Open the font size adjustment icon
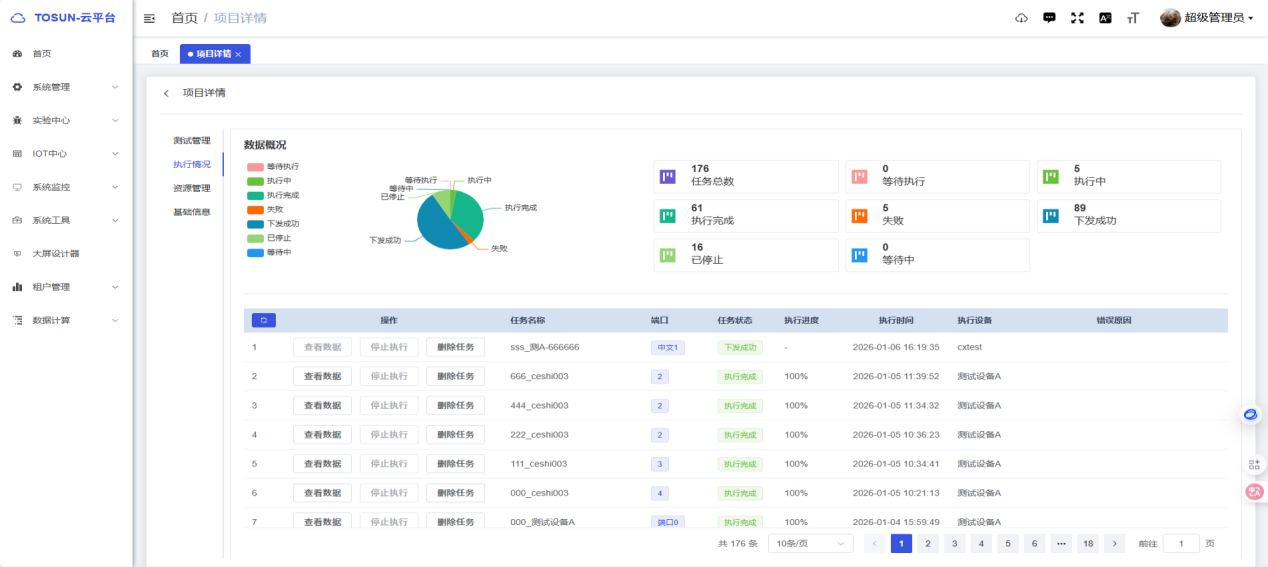Viewport: 1268px width, 567px height. (x=1133, y=18)
